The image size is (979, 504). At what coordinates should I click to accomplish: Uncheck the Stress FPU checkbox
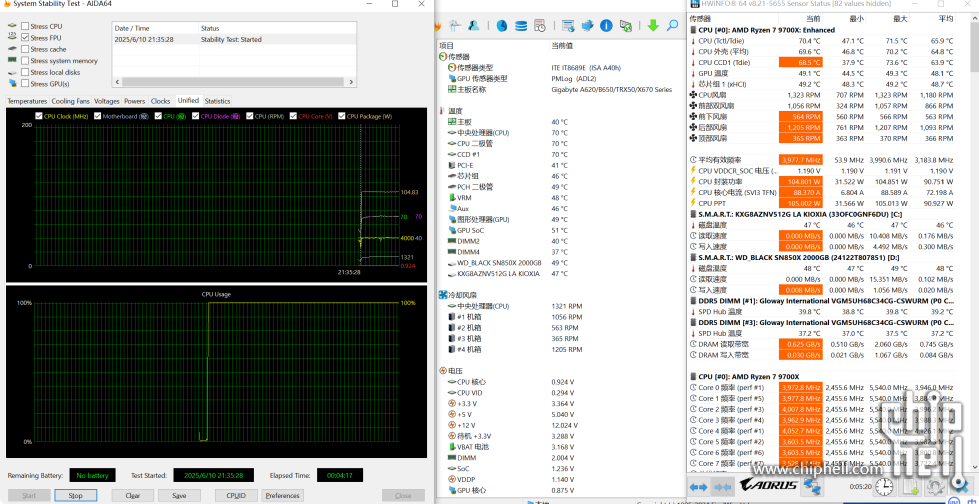(x=25, y=37)
